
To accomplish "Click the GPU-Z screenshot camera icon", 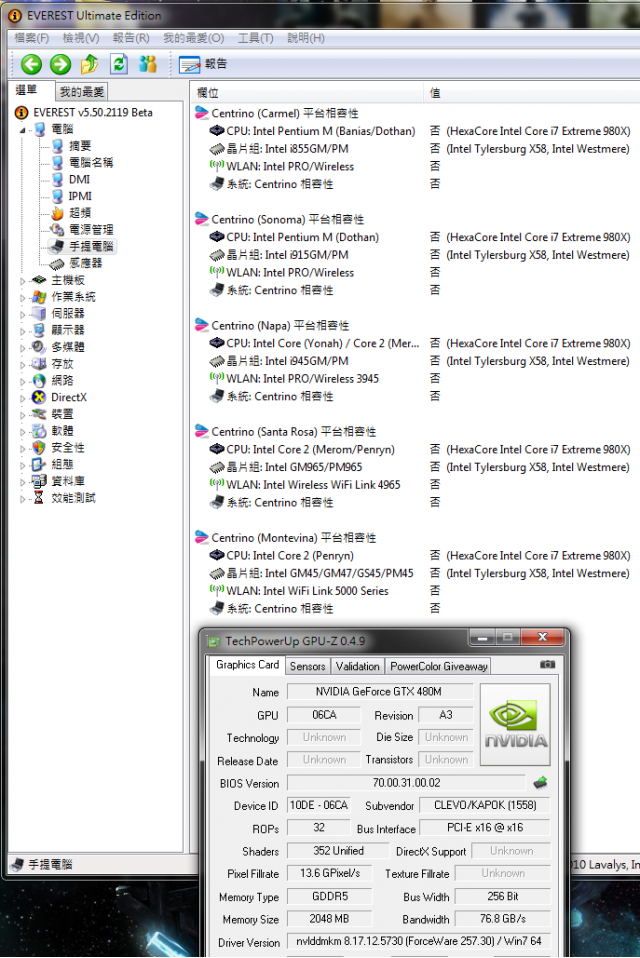I will click(548, 664).
